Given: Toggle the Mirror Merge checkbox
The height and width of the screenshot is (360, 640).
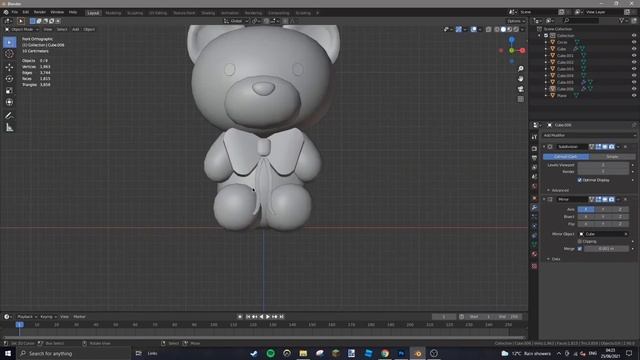Looking at the screenshot, I should click(x=580, y=249).
